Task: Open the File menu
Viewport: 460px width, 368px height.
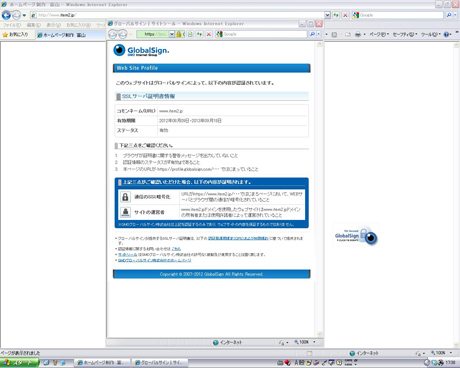Action: point(12,25)
